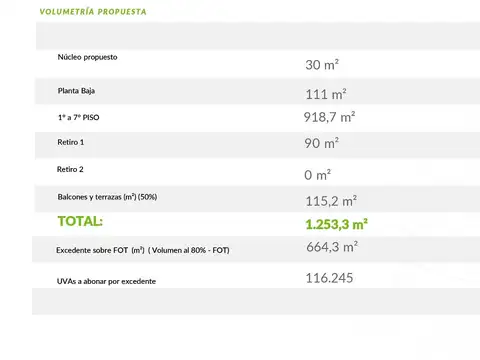Click the '116.245' value

(x=329, y=278)
